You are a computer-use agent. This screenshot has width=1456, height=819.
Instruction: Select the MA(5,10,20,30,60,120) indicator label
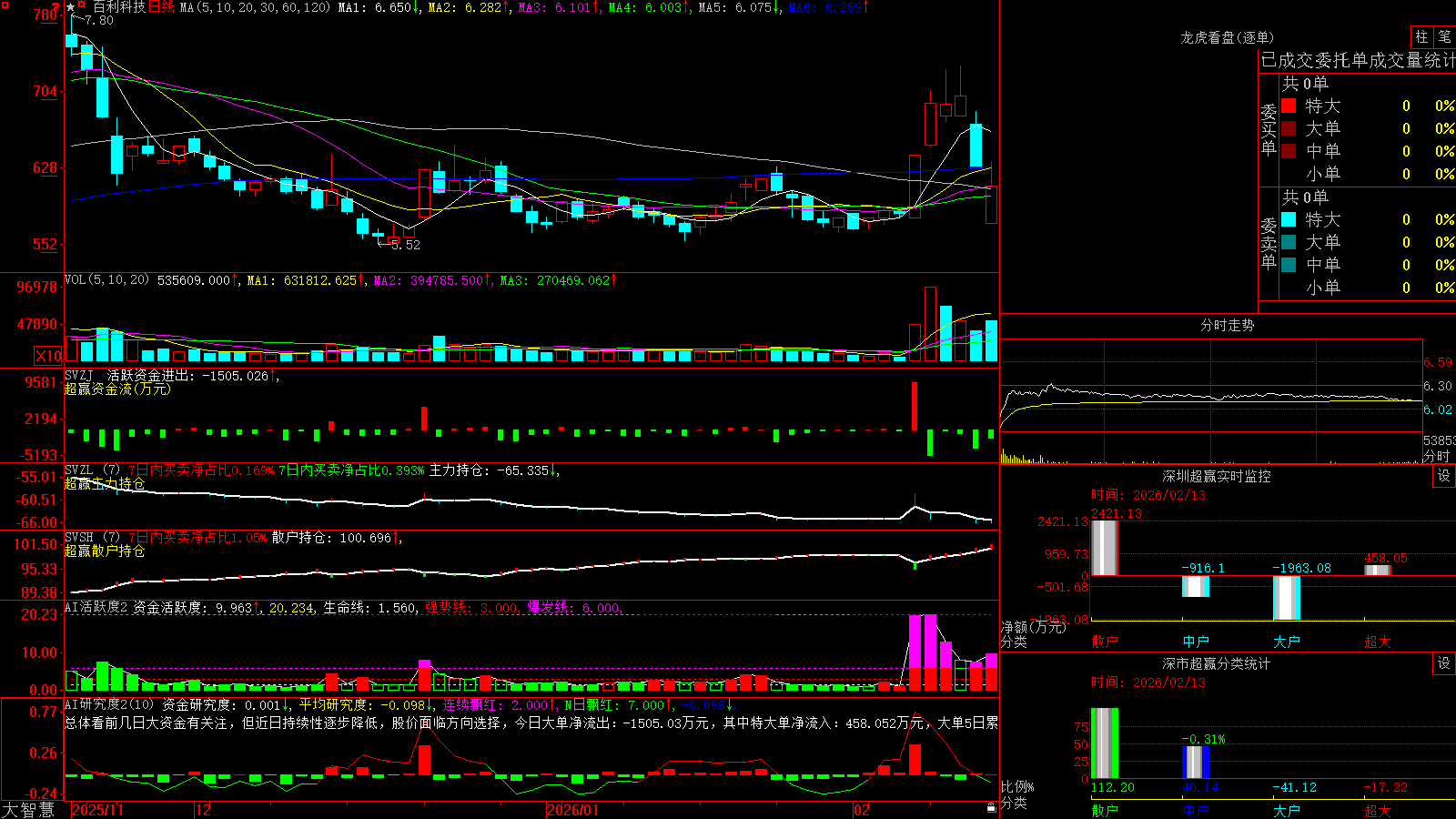point(256,7)
